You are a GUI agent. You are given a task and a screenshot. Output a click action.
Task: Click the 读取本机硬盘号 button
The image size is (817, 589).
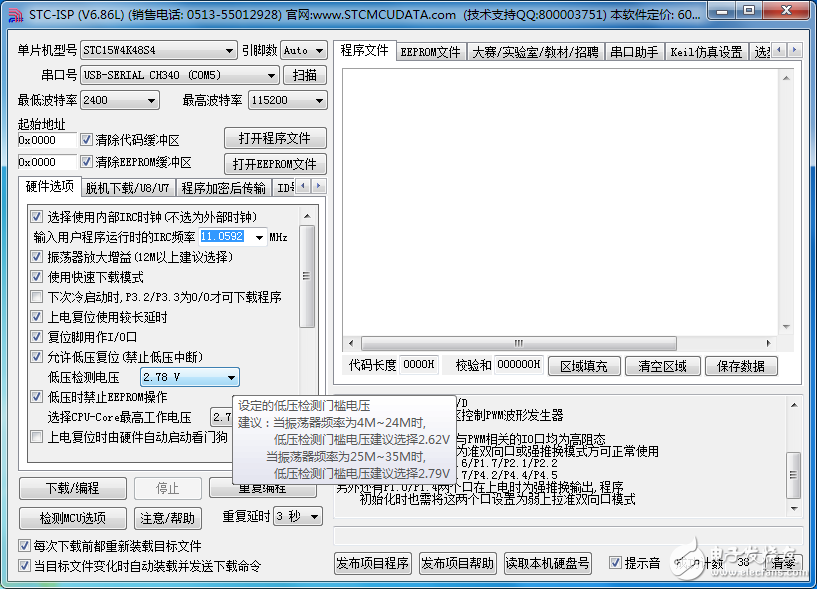click(547, 563)
